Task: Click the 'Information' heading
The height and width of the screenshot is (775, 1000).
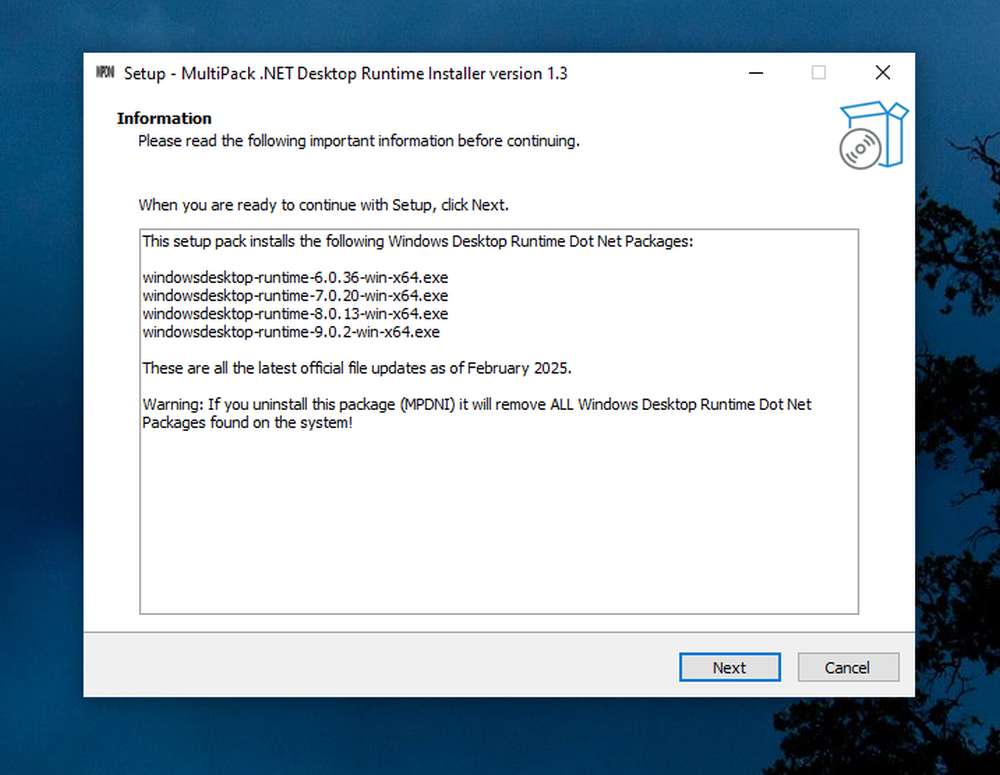Action: [165, 119]
